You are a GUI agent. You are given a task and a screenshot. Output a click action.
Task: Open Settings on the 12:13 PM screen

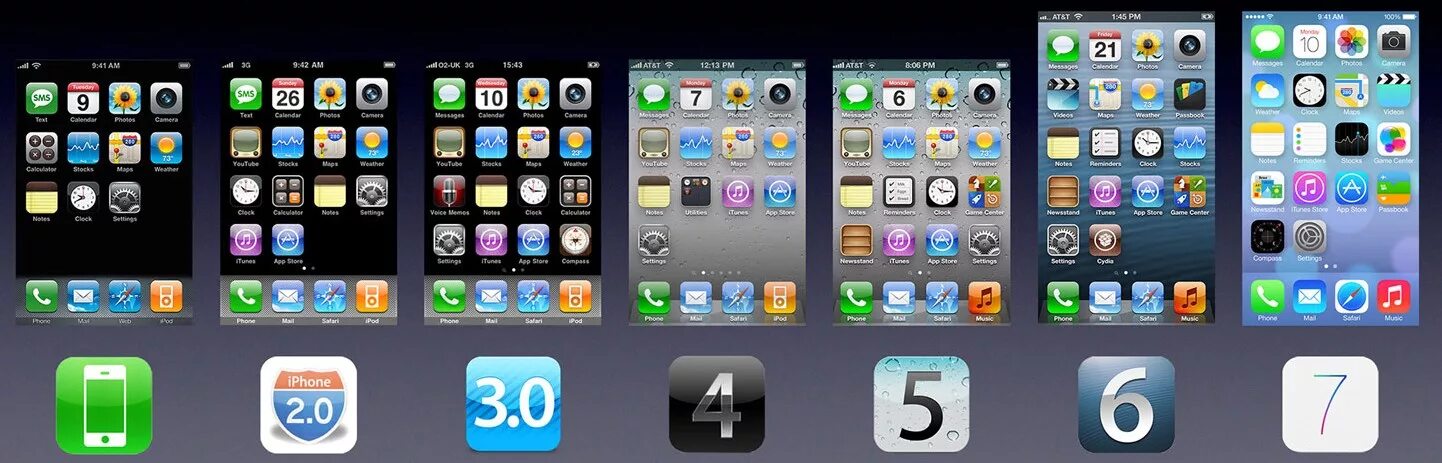click(x=654, y=240)
